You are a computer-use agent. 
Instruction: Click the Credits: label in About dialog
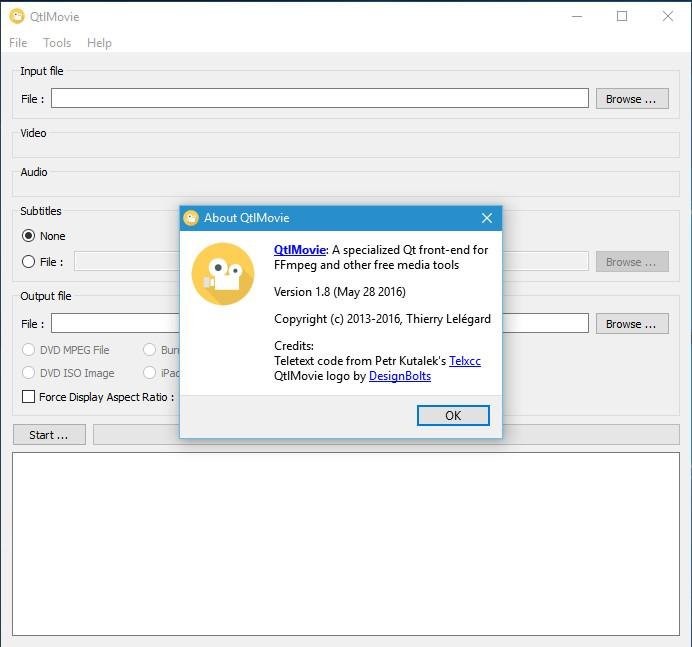click(x=293, y=346)
